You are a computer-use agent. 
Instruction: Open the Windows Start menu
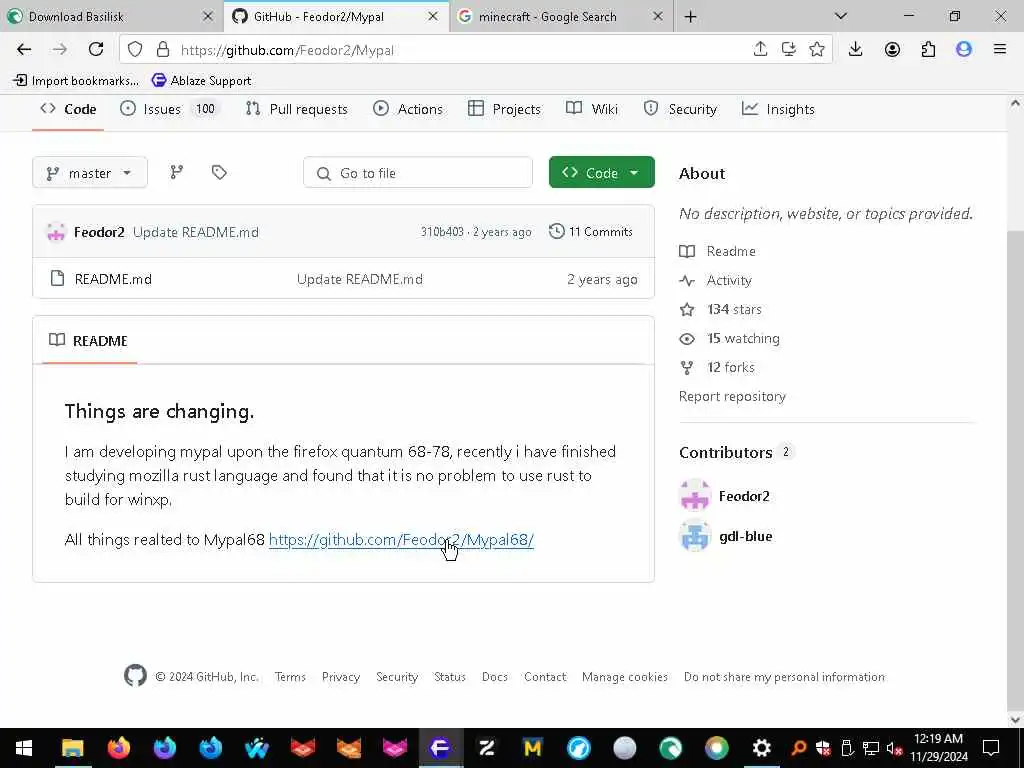(x=24, y=748)
